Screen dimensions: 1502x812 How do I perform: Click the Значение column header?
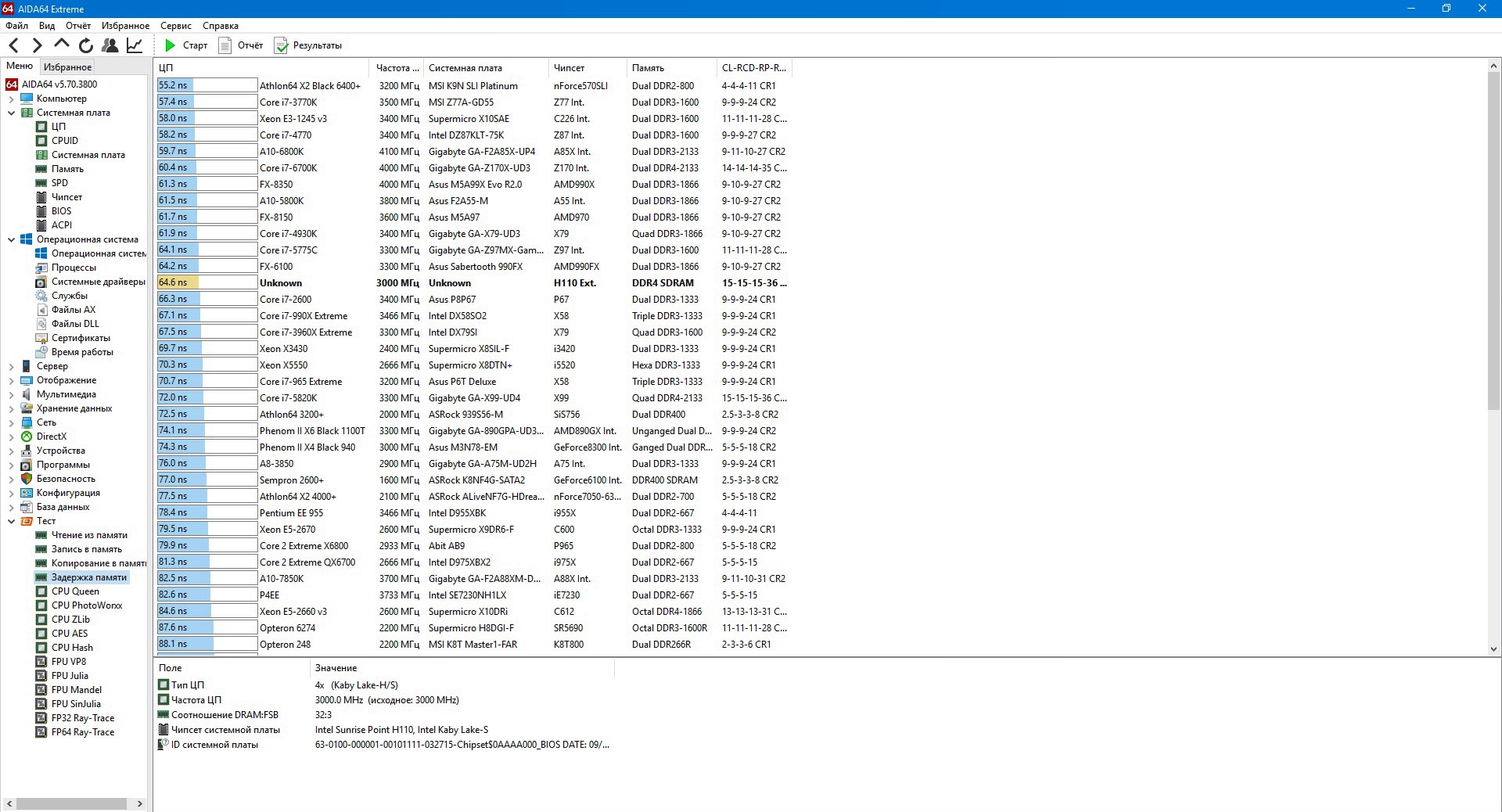pos(462,668)
